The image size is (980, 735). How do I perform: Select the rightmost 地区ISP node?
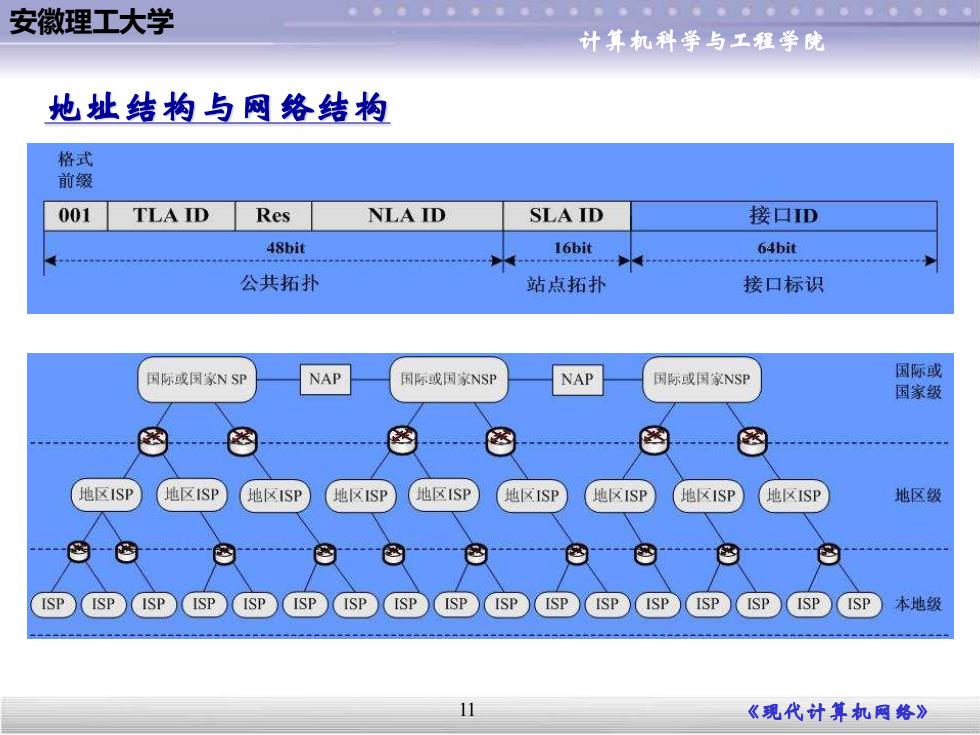coord(794,496)
